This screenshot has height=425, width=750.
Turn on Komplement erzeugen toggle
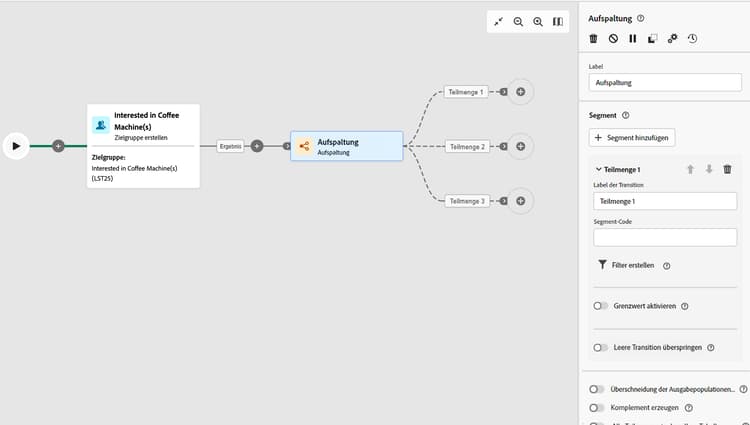(597, 408)
